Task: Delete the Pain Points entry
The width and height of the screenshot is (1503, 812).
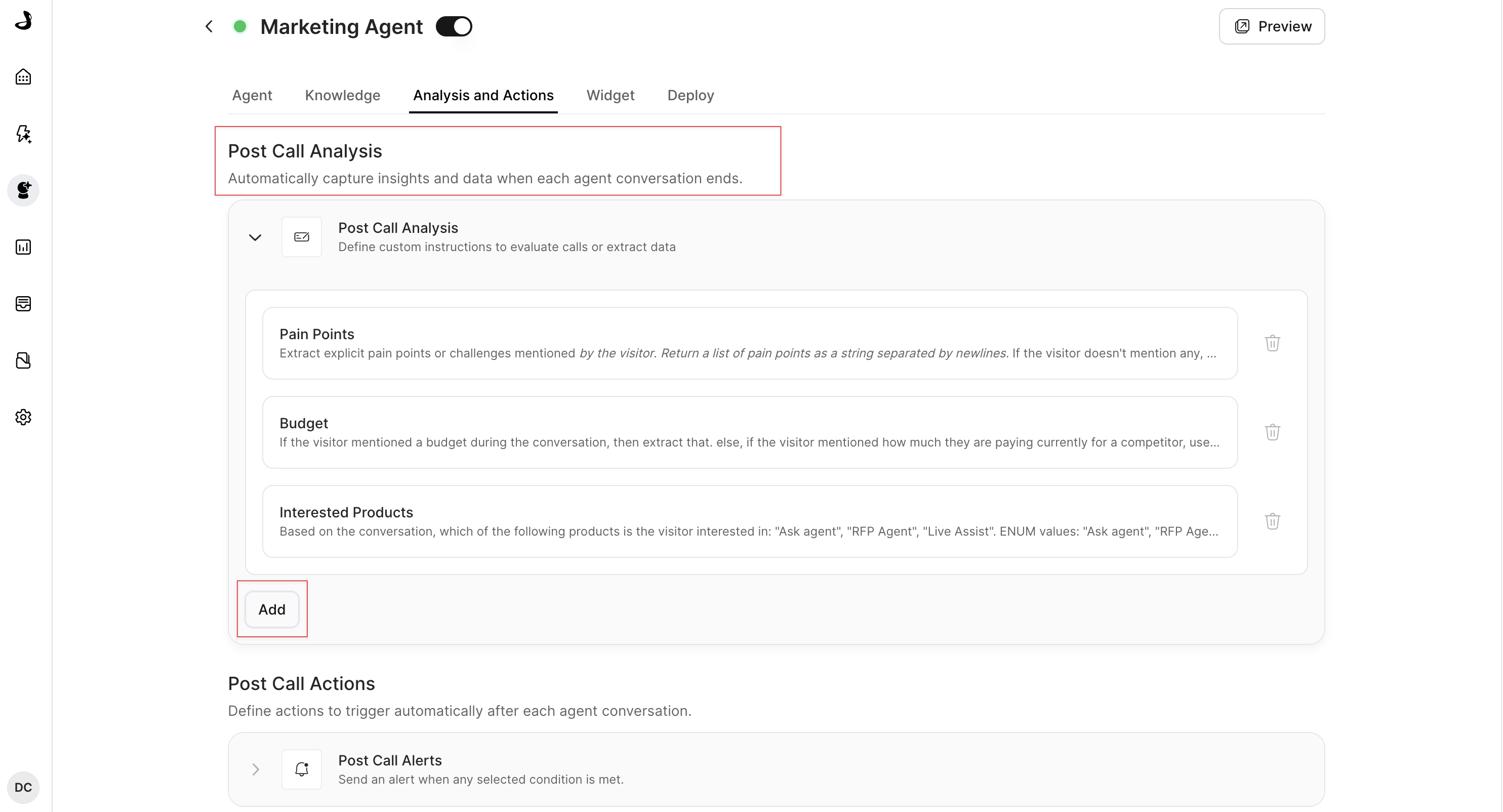Action: pyautogui.click(x=1273, y=343)
